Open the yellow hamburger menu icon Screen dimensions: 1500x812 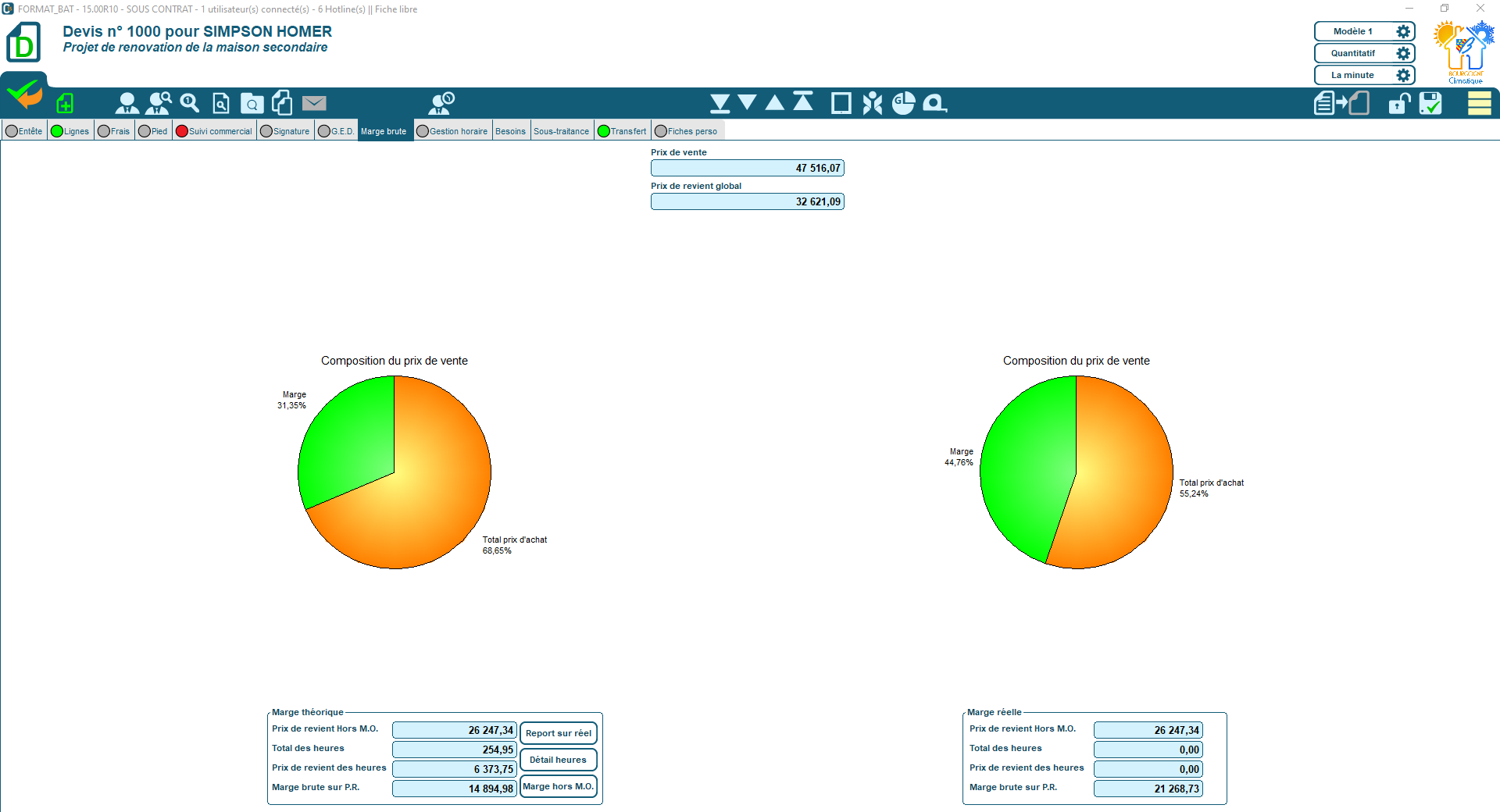tap(1480, 103)
